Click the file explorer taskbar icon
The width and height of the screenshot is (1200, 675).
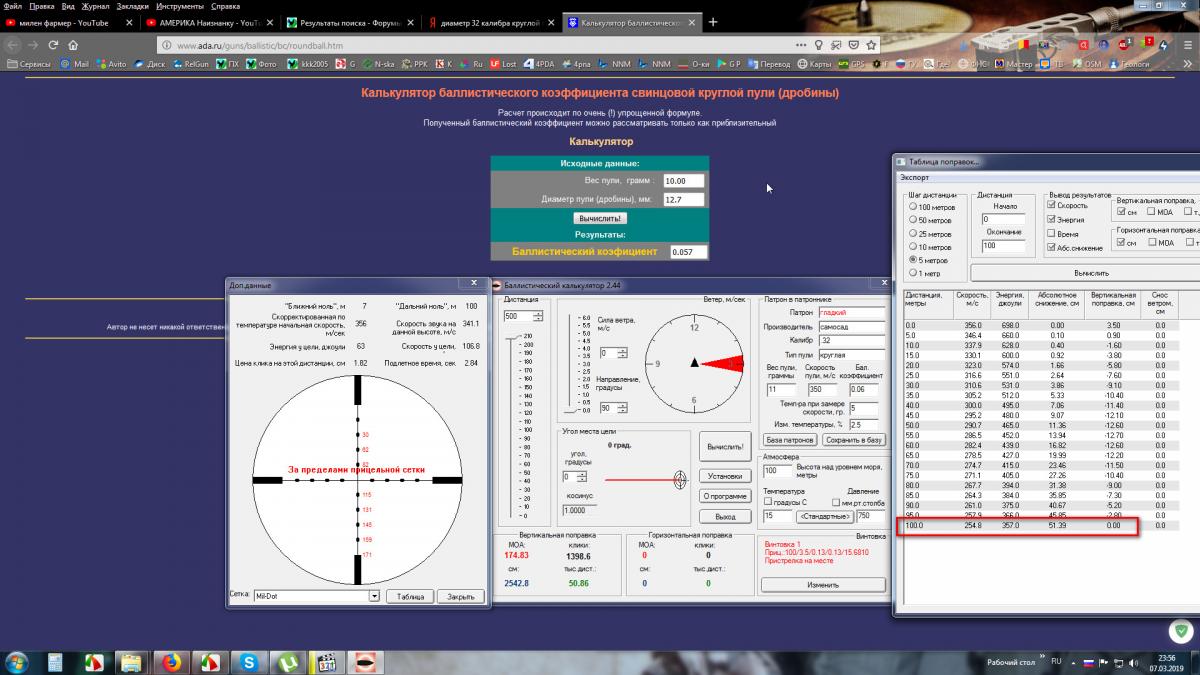click(x=131, y=662)
